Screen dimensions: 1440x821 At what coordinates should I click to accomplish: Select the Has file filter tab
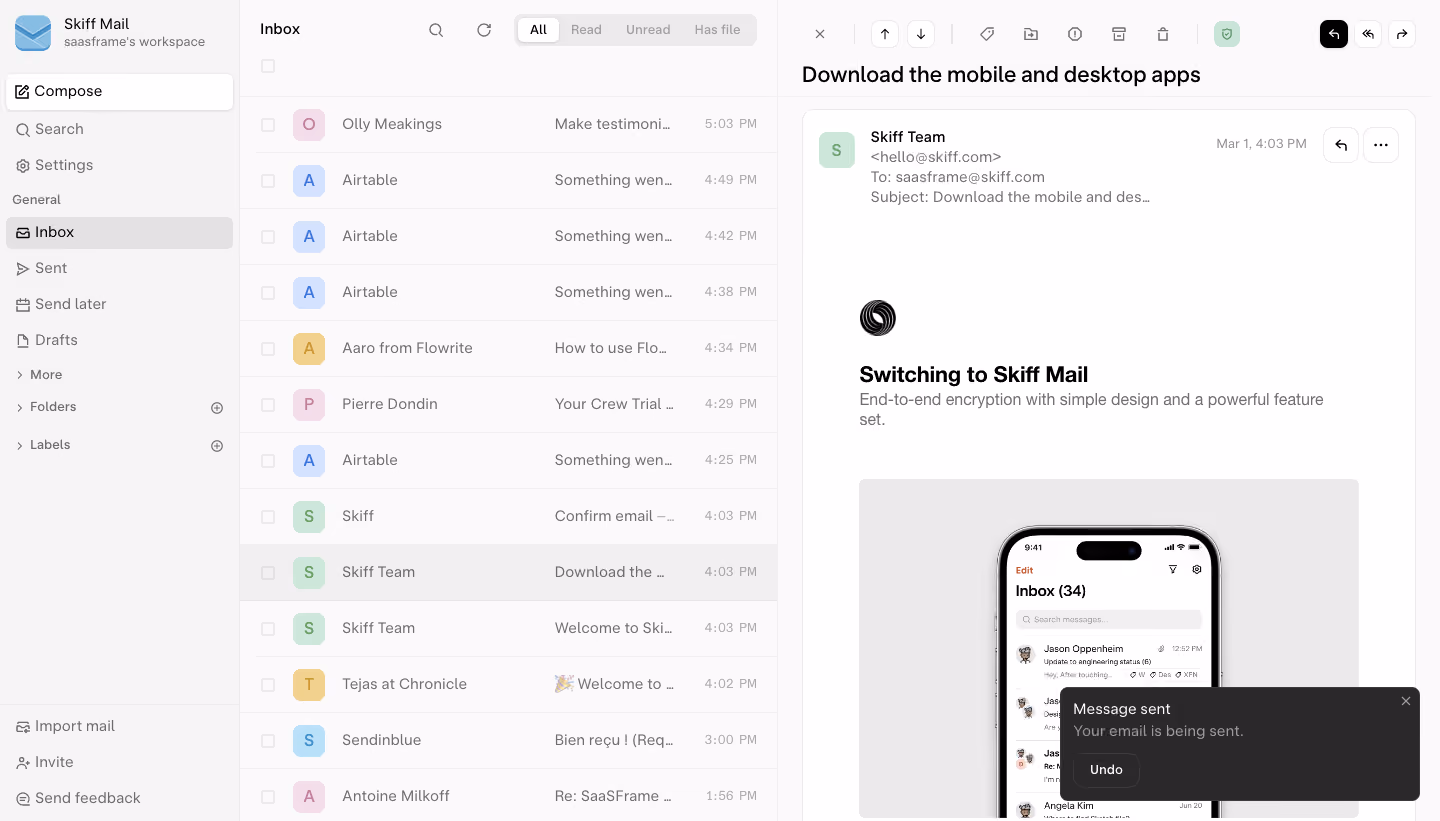click(x=718, y=30)
